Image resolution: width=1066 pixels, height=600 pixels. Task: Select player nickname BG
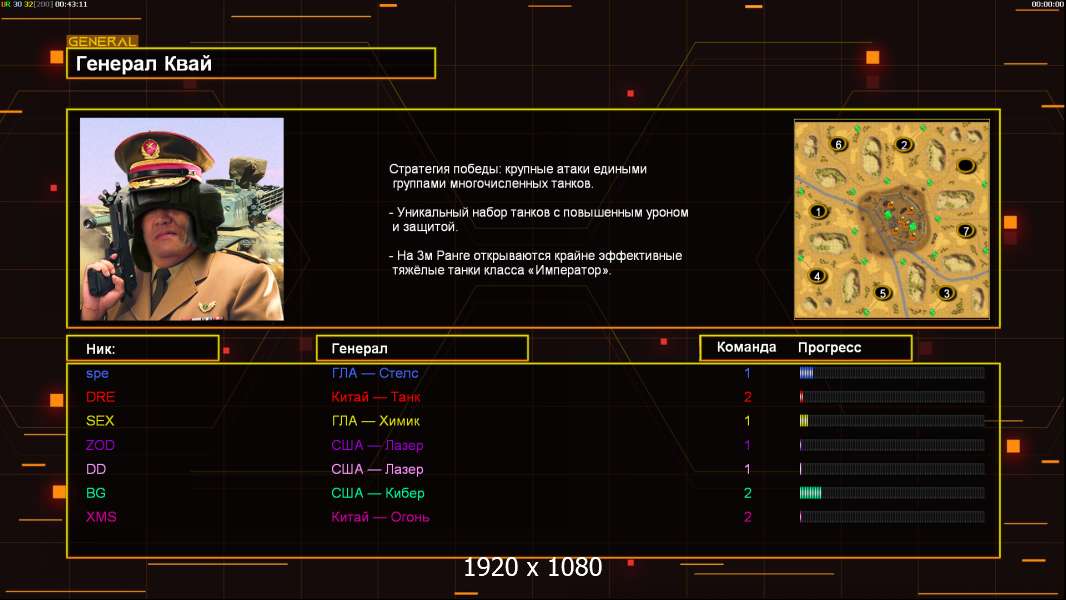pos(96,493)
